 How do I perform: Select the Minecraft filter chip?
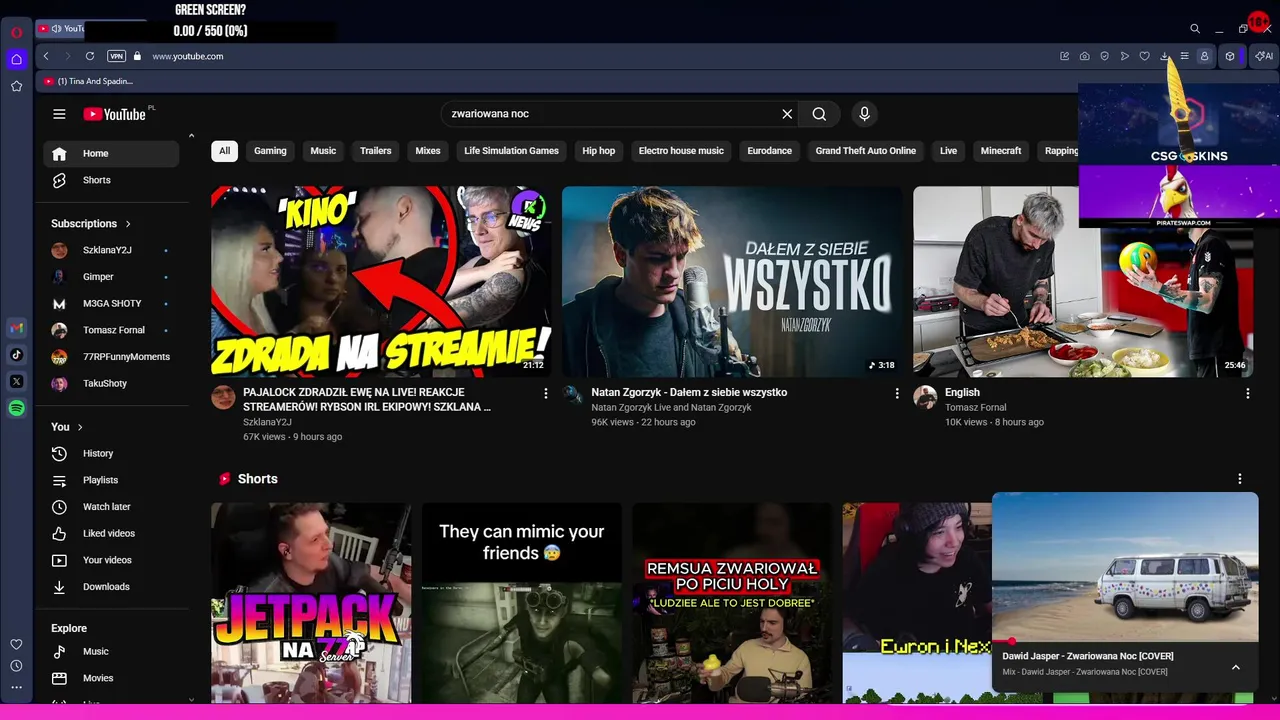click(1001, 151)
